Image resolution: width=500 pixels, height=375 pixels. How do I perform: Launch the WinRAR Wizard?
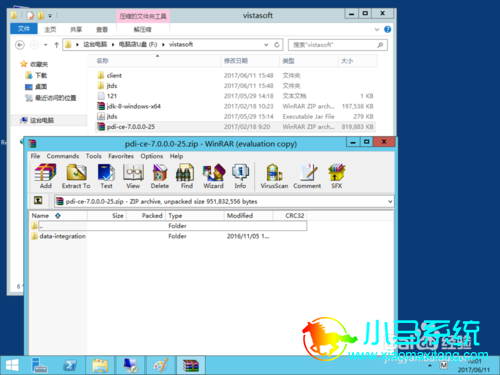(x=213, y=176)
